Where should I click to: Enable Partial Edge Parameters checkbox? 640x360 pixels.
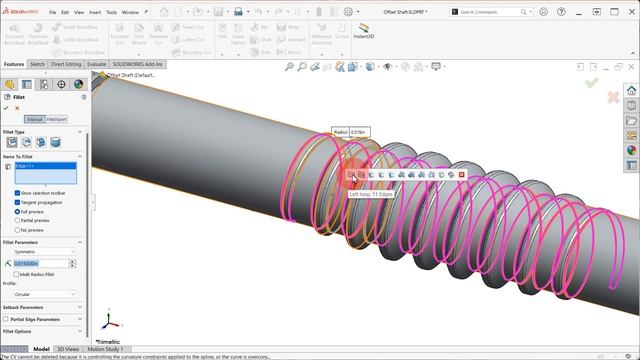(5, 319)
